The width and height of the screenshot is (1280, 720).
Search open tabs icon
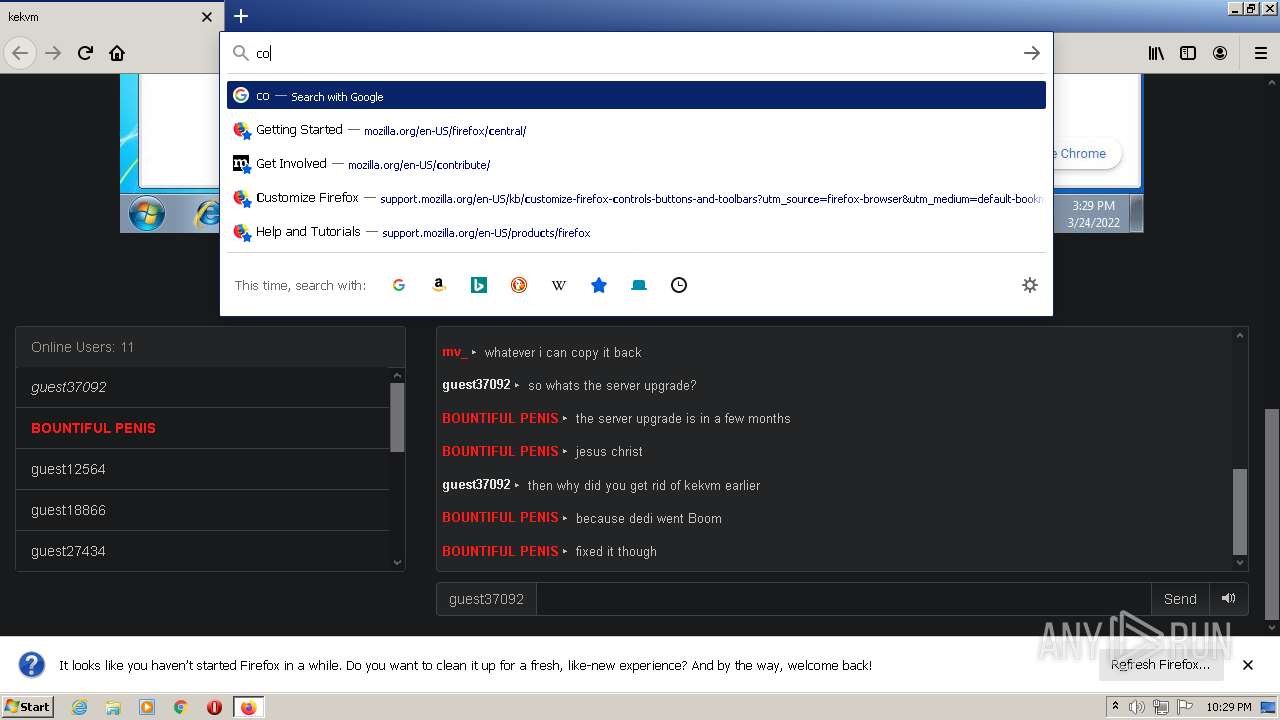point(638,285)
